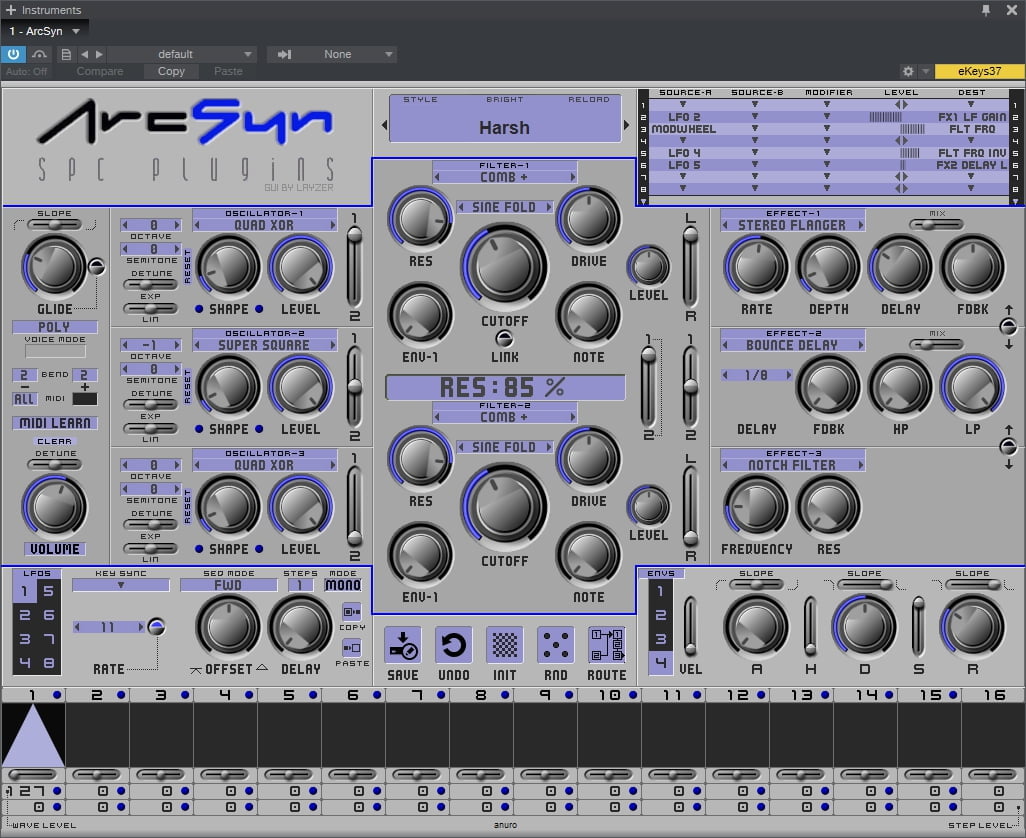Click the CLEAR button under MIDI LEARN
Screen dimensions: 1026x838
[x=54, y=442]
